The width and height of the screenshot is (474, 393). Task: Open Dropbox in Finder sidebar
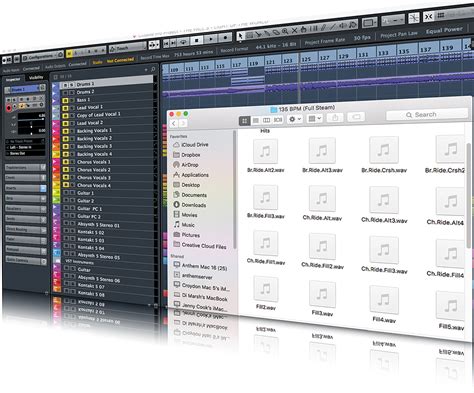tap(187, 155)
